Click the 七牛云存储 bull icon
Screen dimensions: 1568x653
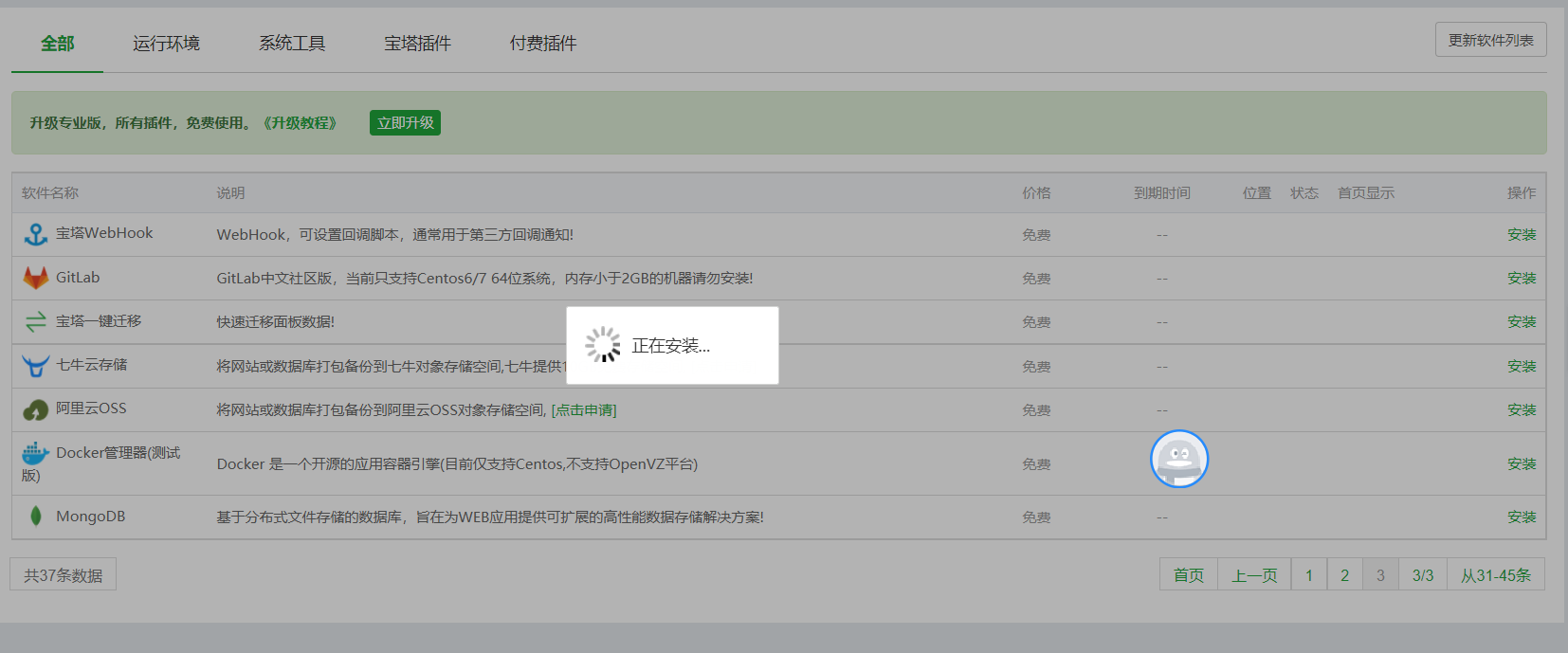[x=36, y=366]
